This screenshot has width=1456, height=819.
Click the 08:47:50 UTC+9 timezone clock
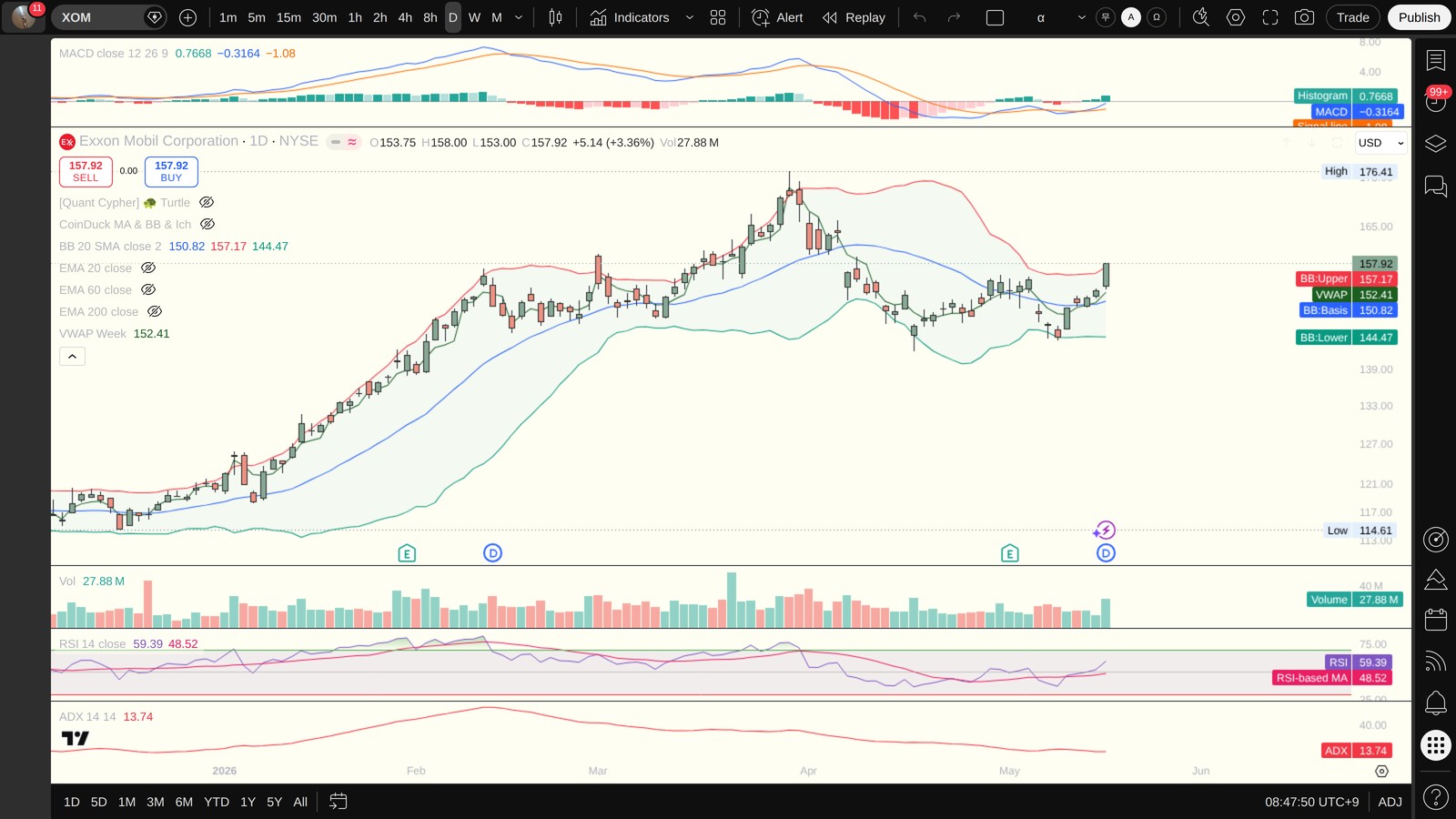point(1311,802)
